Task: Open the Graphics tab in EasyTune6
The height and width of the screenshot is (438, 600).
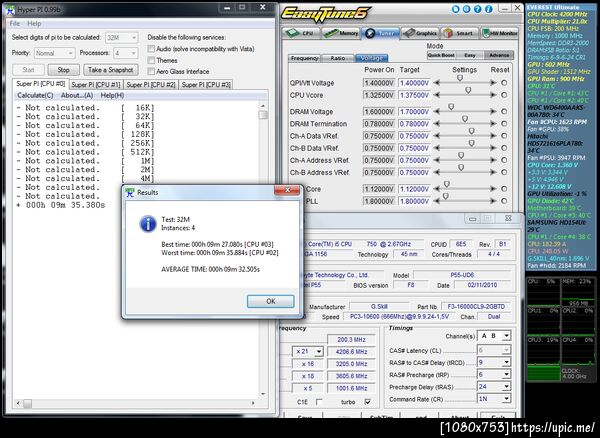Action: [420, 33]
